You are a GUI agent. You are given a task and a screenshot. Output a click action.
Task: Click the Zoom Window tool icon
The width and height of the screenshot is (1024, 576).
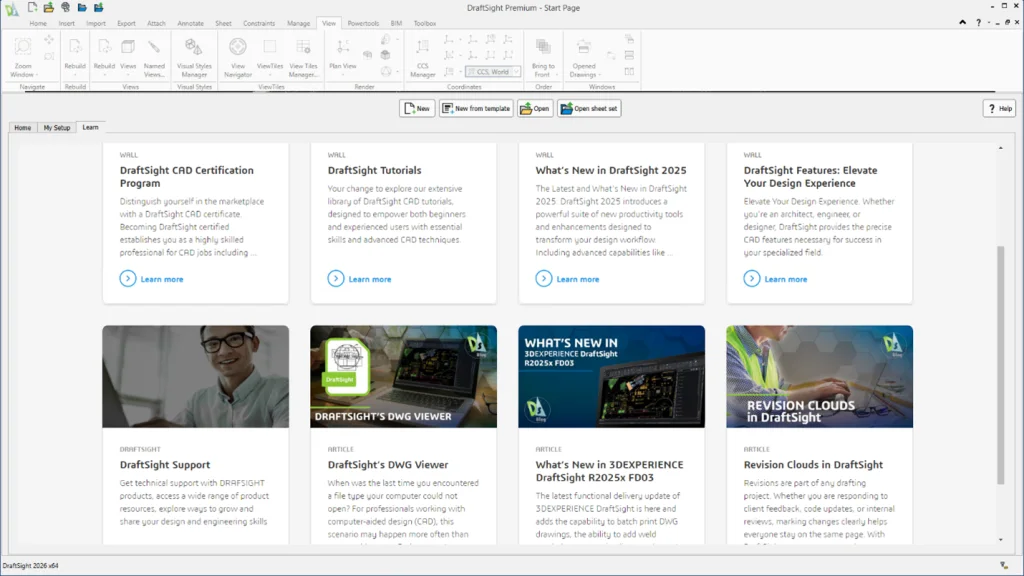coord(23,47)
